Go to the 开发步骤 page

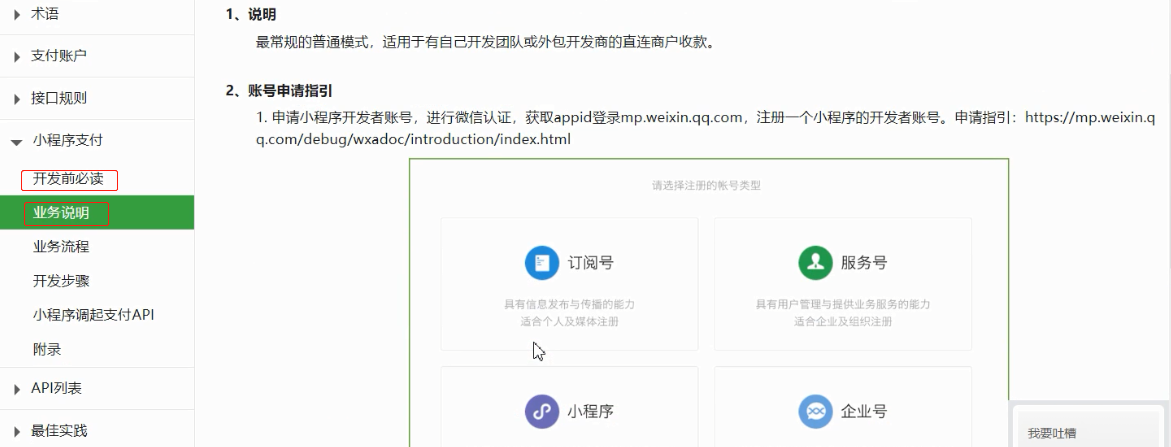[61, 281]
